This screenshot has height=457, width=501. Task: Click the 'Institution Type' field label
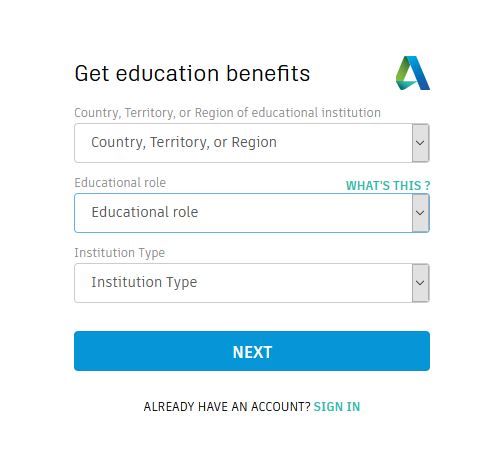tap(120, 253)
